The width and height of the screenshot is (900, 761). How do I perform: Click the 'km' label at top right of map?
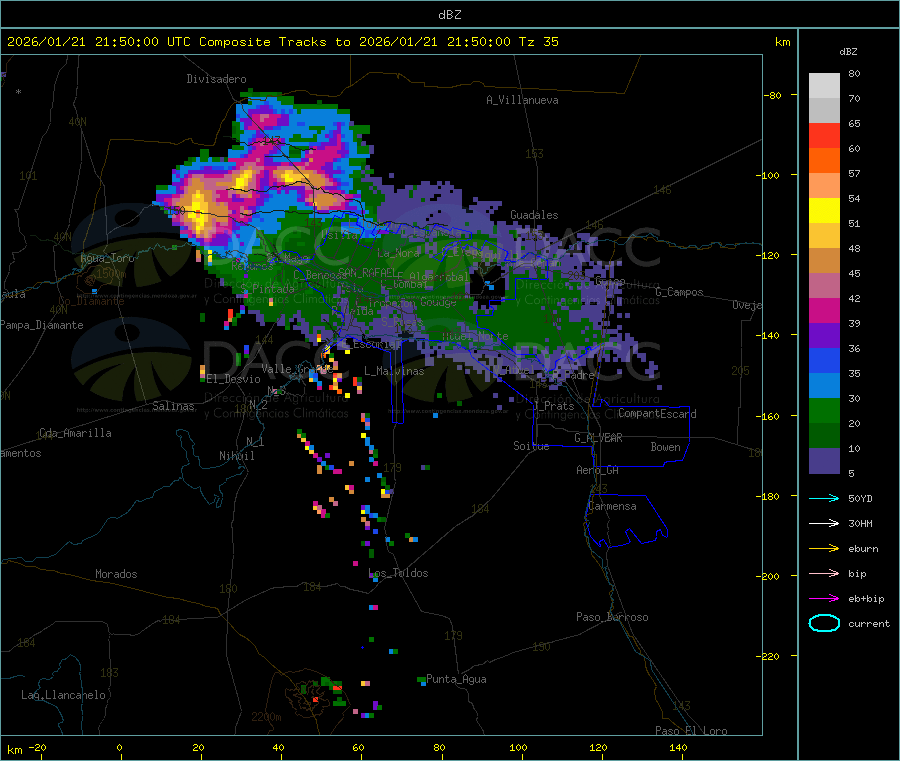point(782,42)
